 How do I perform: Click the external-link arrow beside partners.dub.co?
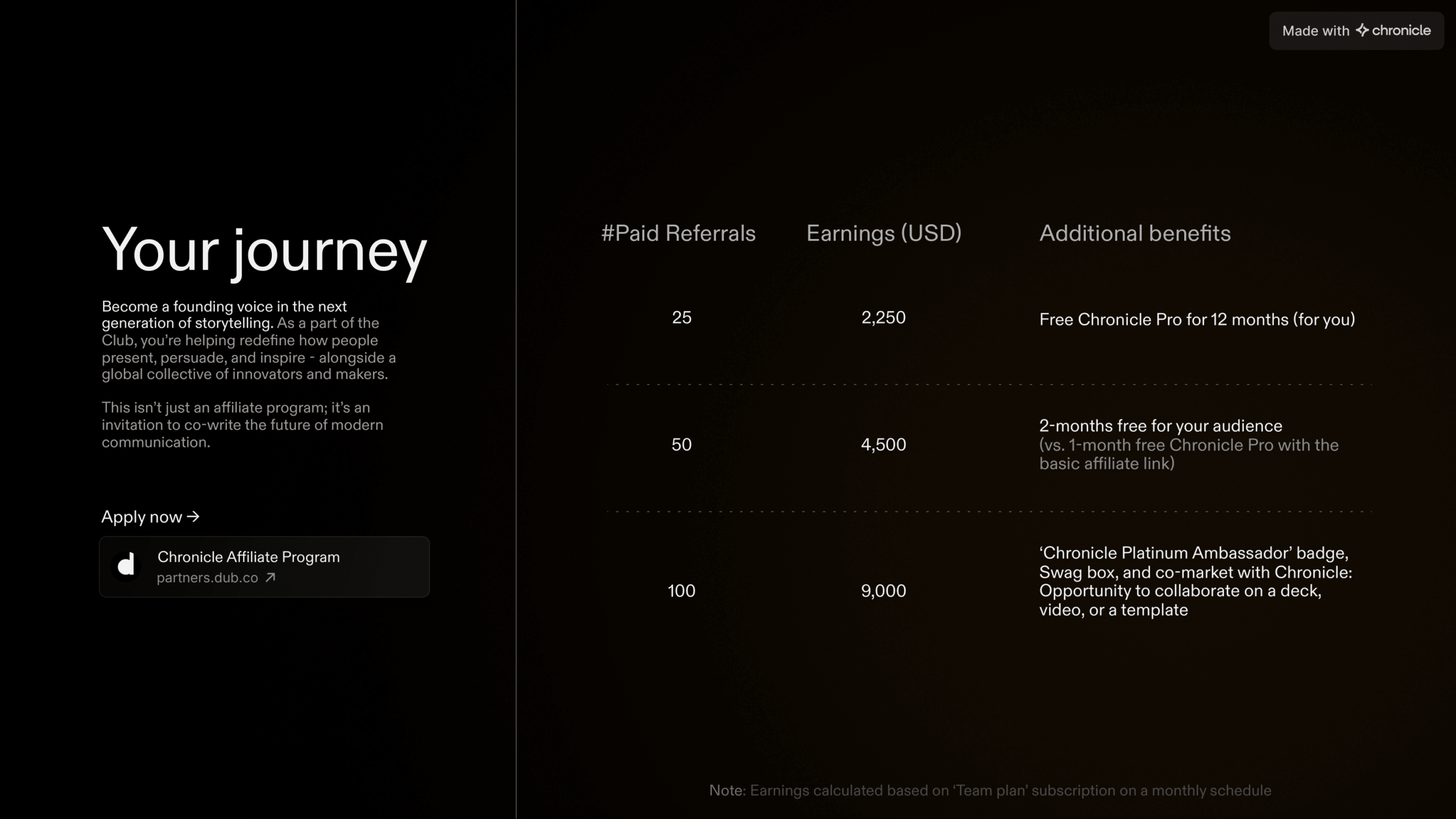tap(271, 577)
